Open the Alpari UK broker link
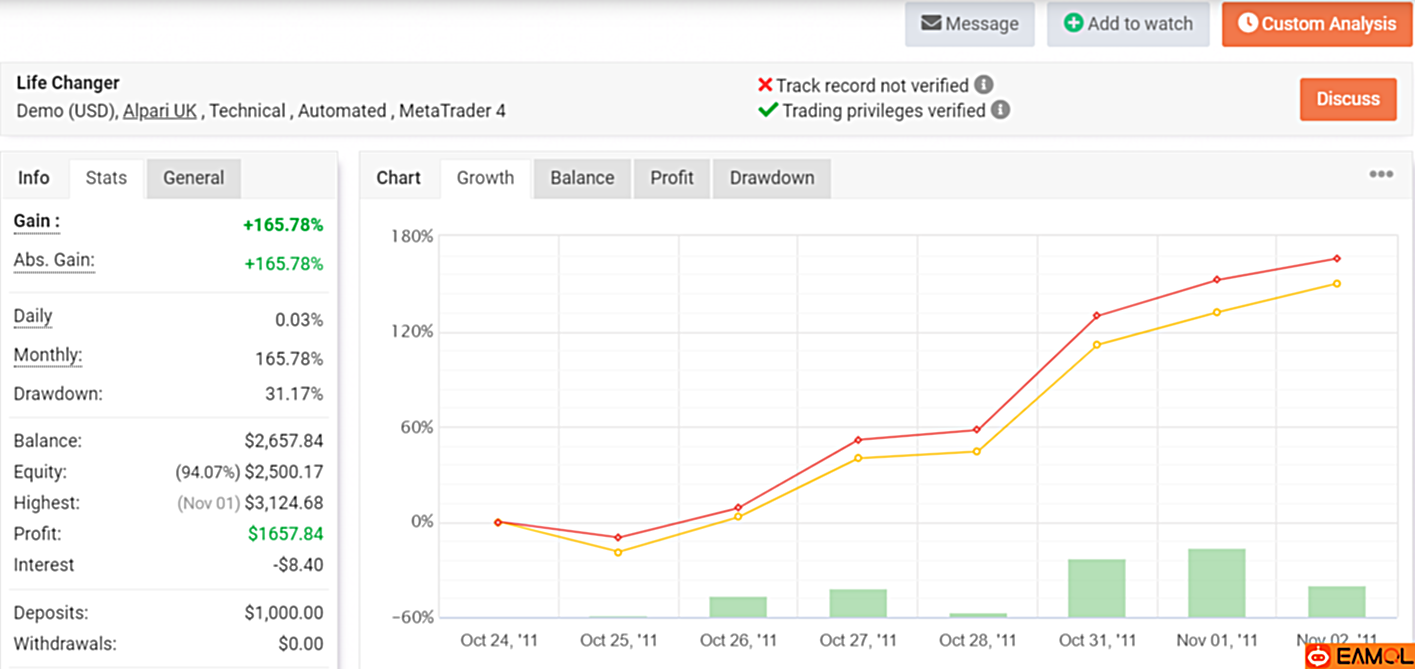Image resolution: width=1415 pixels, height=669 pixels. pyautogui.click(x=159, y=111)
